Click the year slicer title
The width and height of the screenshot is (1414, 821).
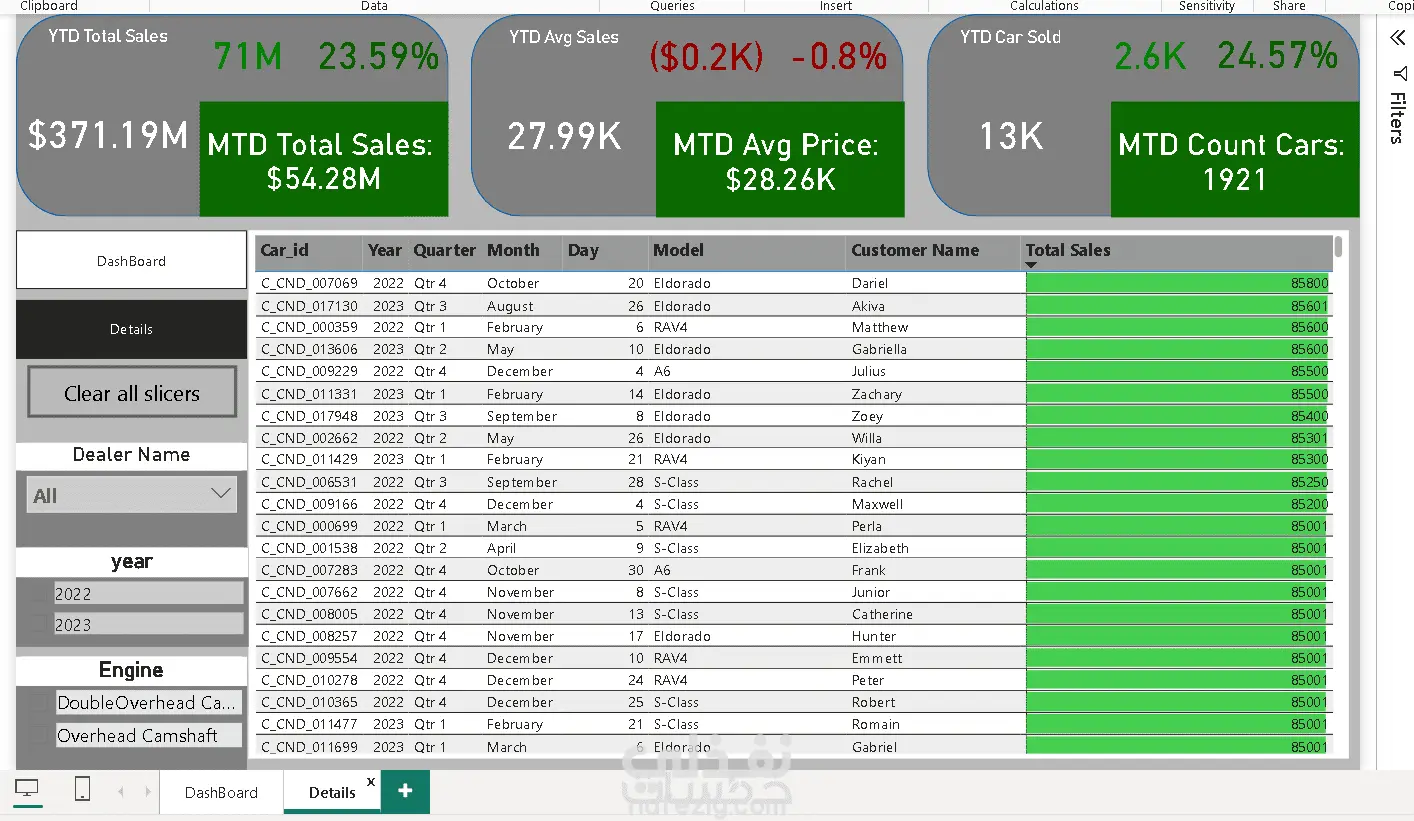tap(131, 561)
